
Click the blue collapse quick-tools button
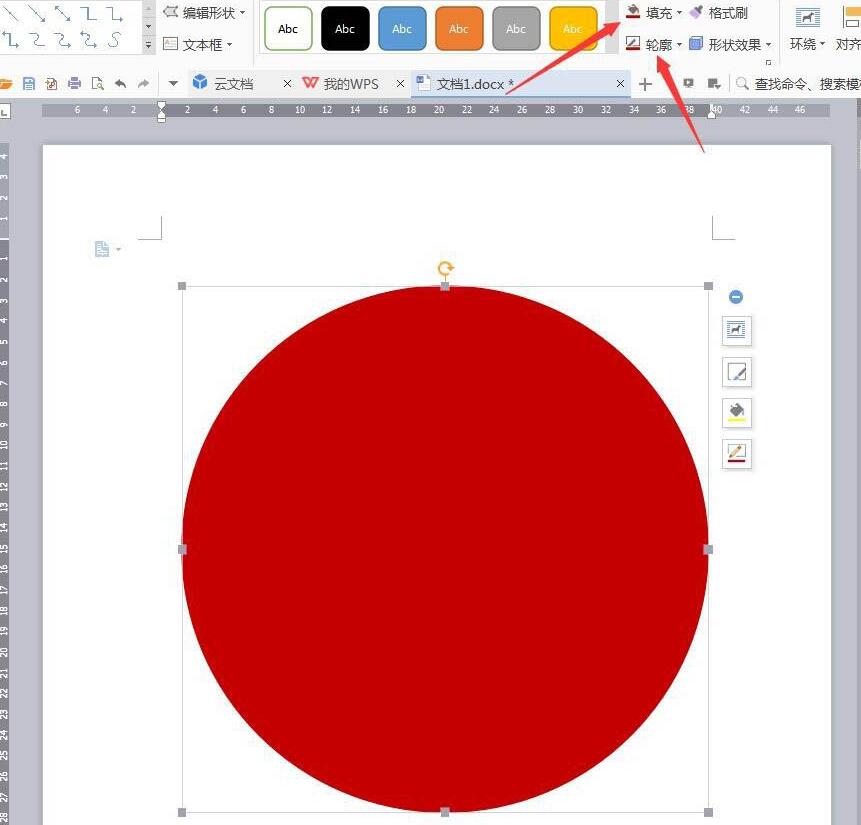point(736,297)
